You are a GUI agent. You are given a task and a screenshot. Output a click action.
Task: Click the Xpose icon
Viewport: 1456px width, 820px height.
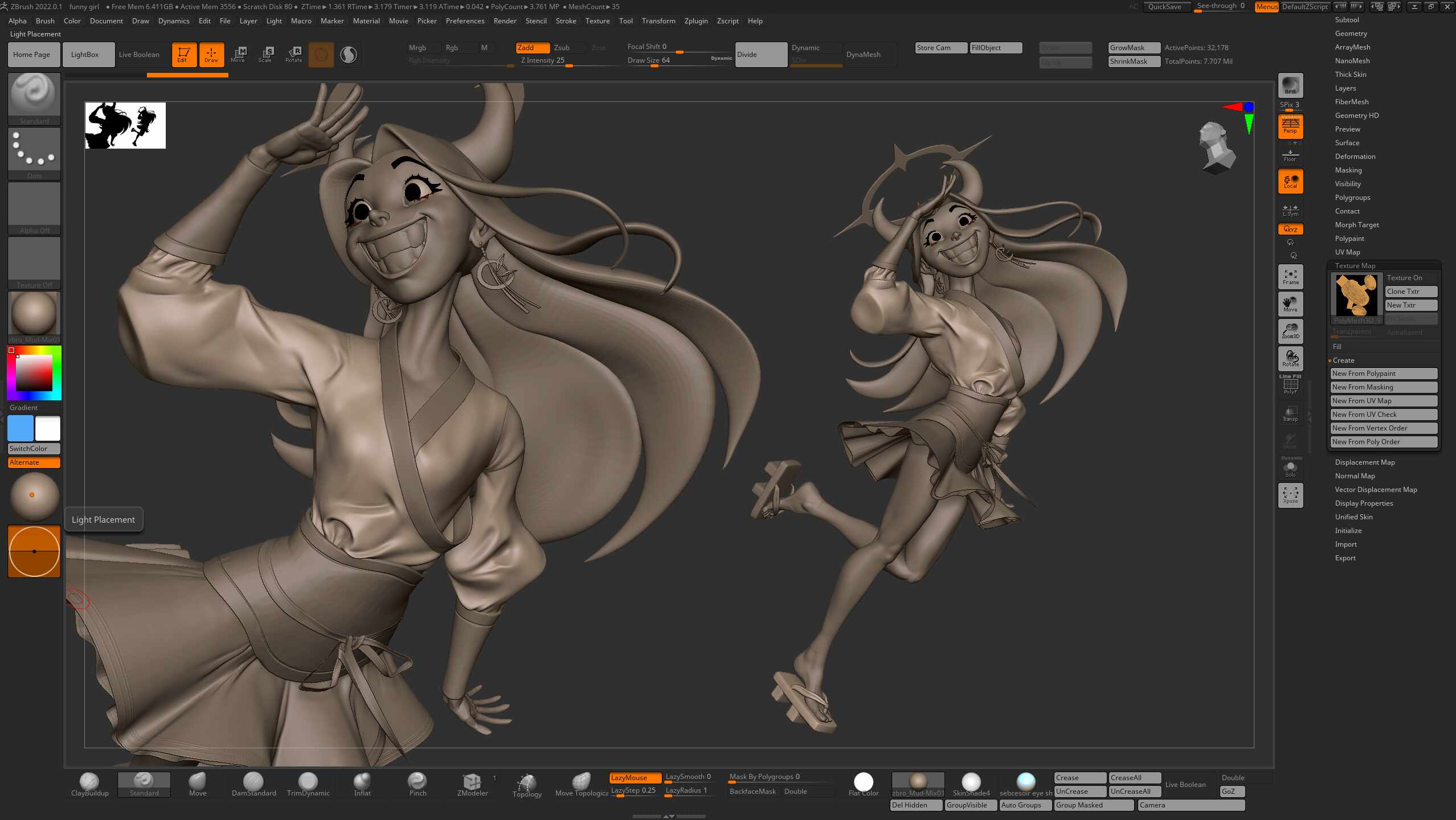pyautogui.click(x=1290, y=495)
